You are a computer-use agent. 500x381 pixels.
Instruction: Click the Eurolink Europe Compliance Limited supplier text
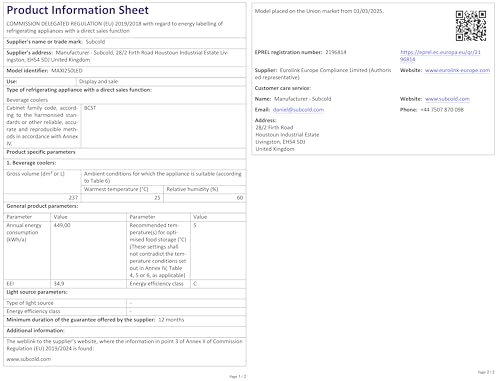point(323,74)
